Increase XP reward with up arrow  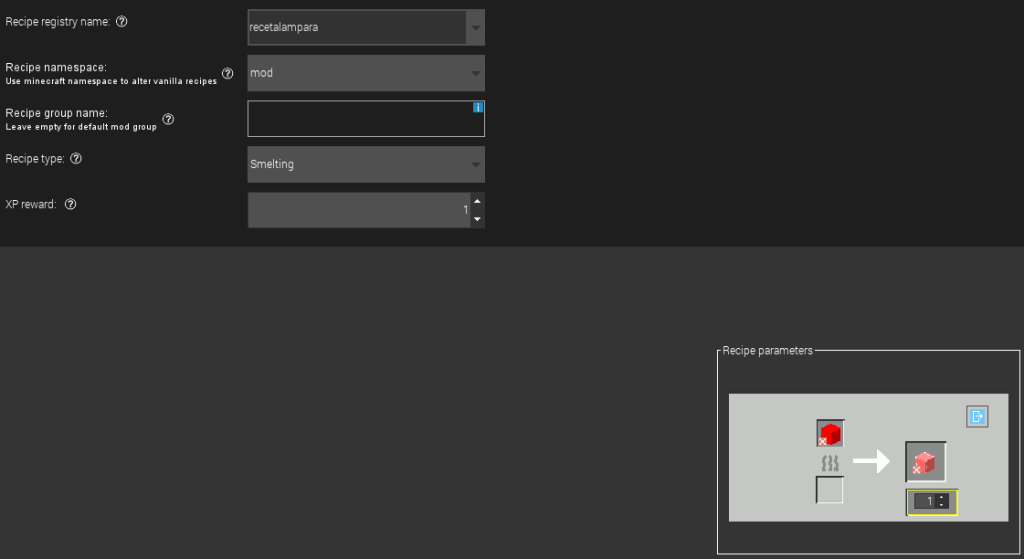[x=477, y=202]
